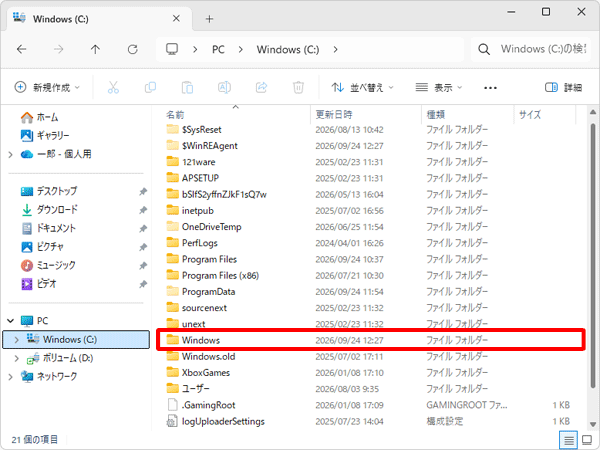Screen dimensions: 600x450
Task: Open the 並べ替え sort dropdown
Action: 362,88
